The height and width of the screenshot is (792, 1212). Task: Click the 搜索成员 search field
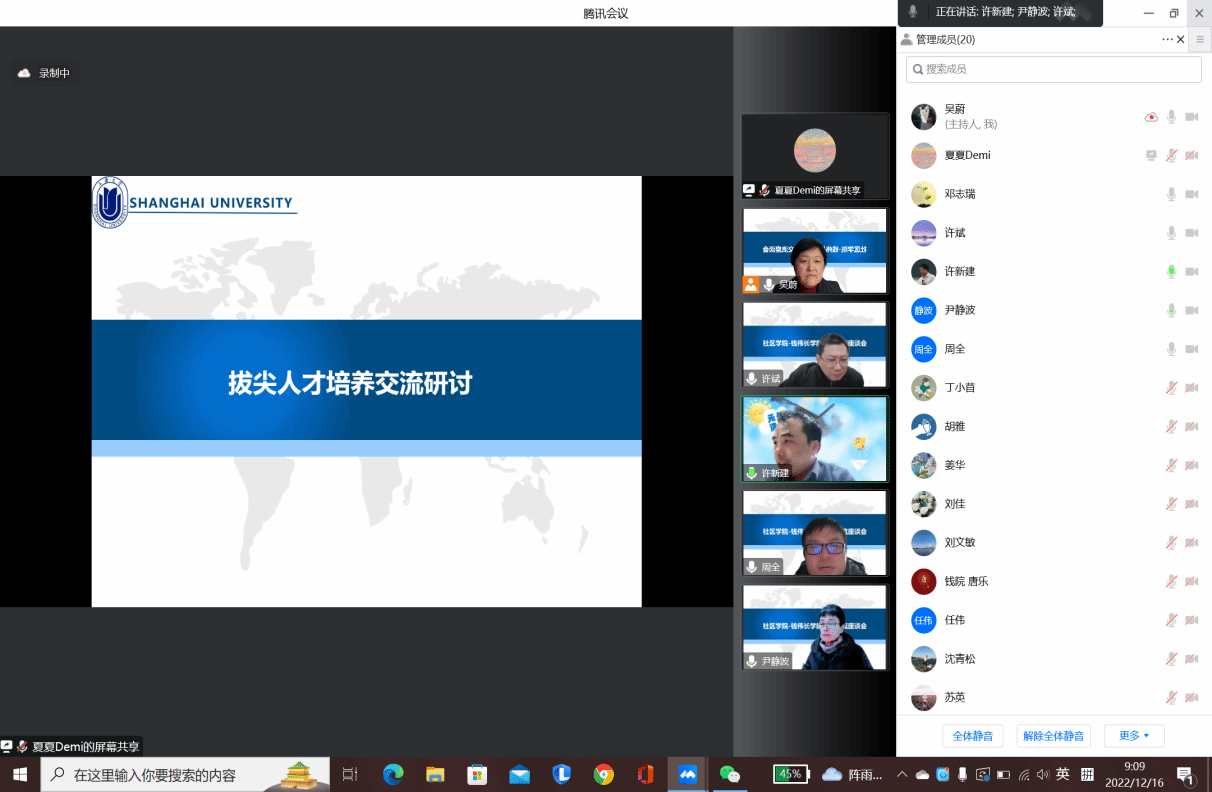[x=1054, y=69]
